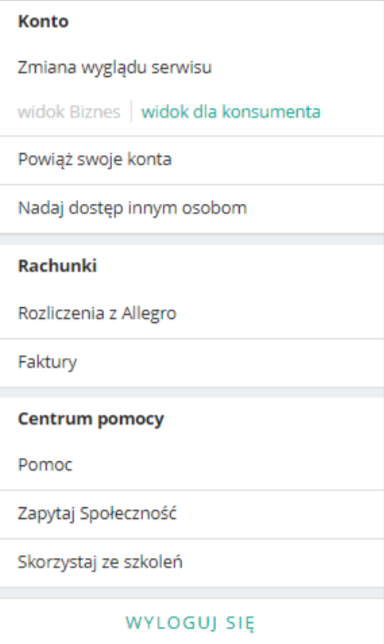Select the widok Biznes option
The image size is (384, 644).
[x=69, y=112]
